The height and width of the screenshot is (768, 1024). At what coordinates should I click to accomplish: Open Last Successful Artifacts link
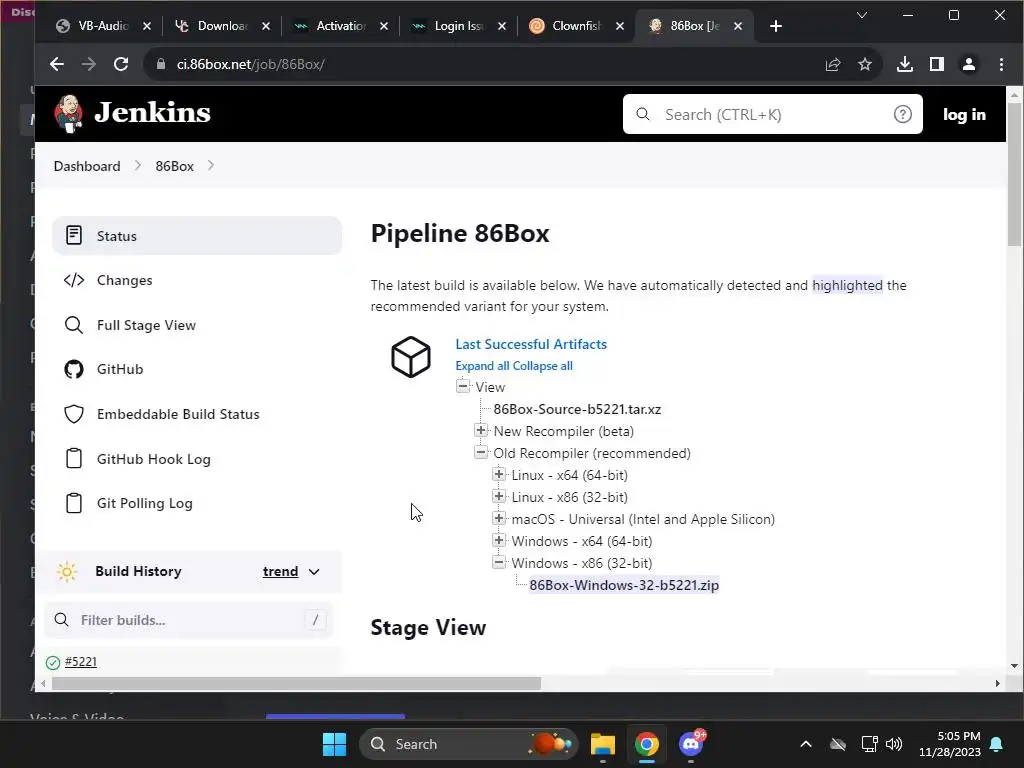click(531, 344)
